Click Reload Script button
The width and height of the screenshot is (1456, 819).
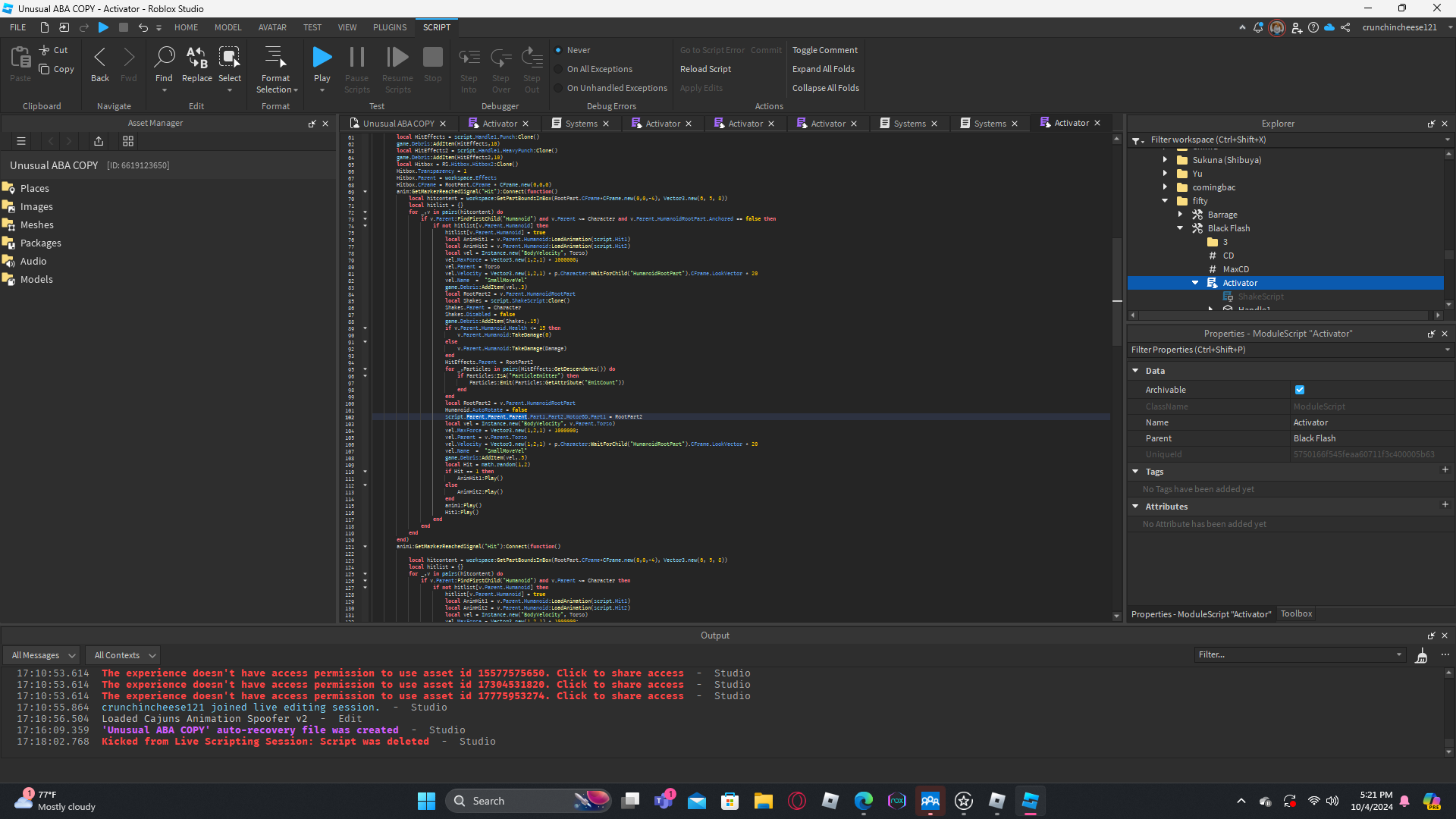[705, 69]
